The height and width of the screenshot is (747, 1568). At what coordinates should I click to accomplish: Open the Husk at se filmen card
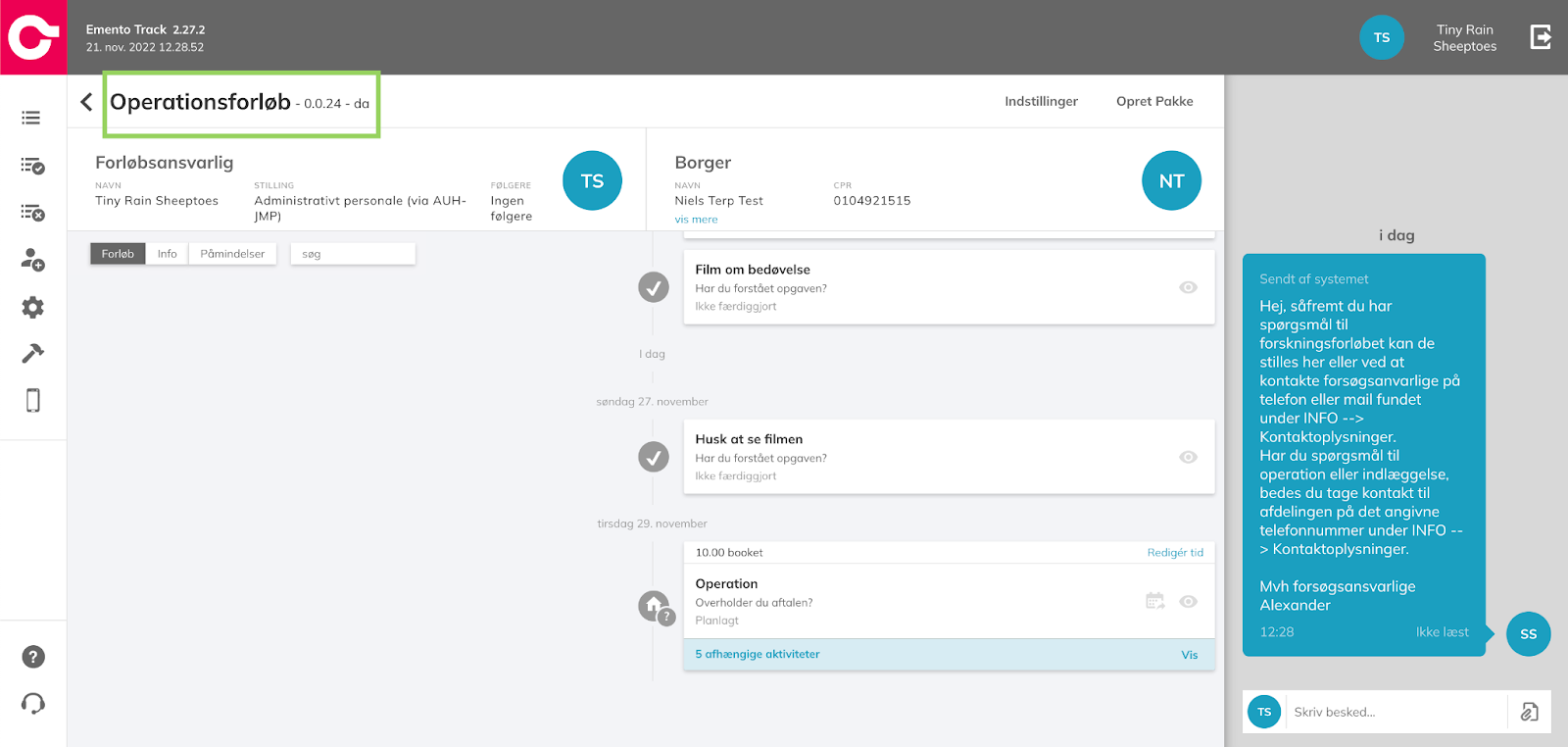coord(949,457)
